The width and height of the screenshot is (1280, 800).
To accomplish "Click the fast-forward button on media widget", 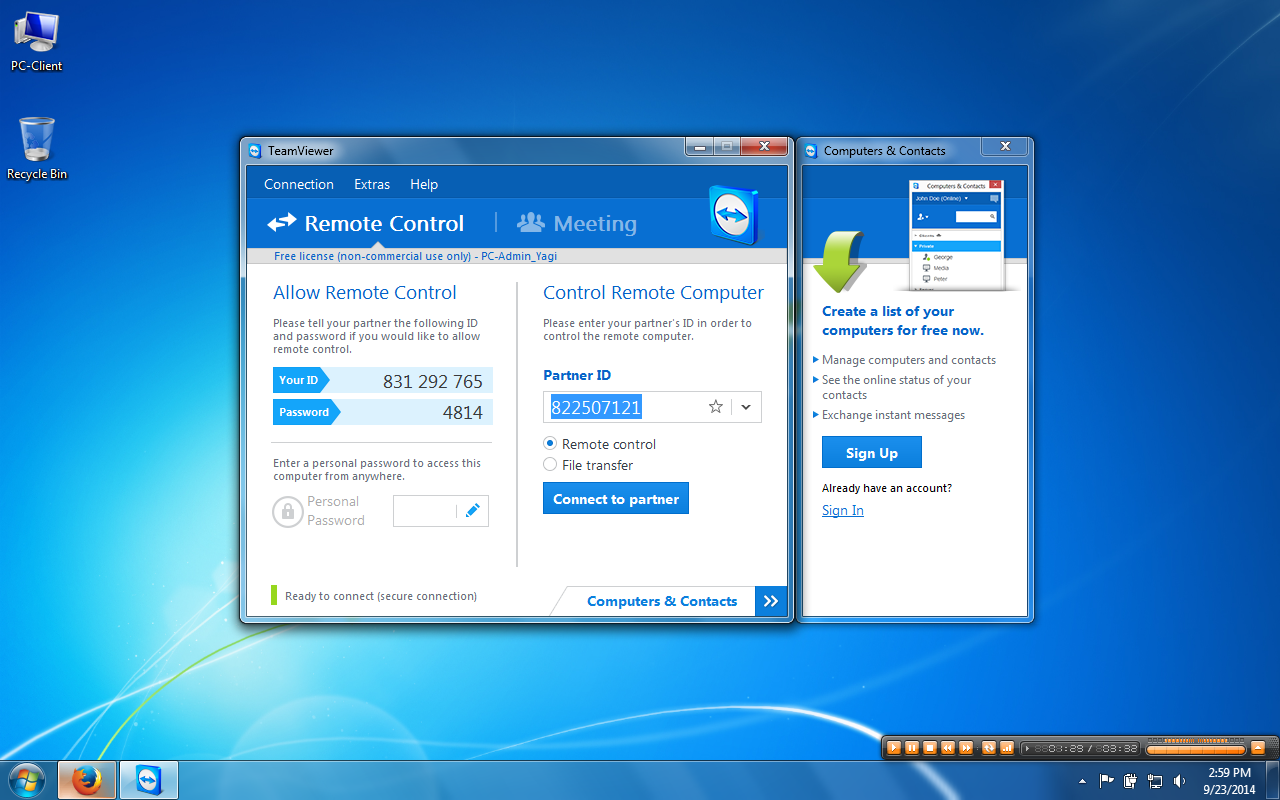I will (966, 748).
